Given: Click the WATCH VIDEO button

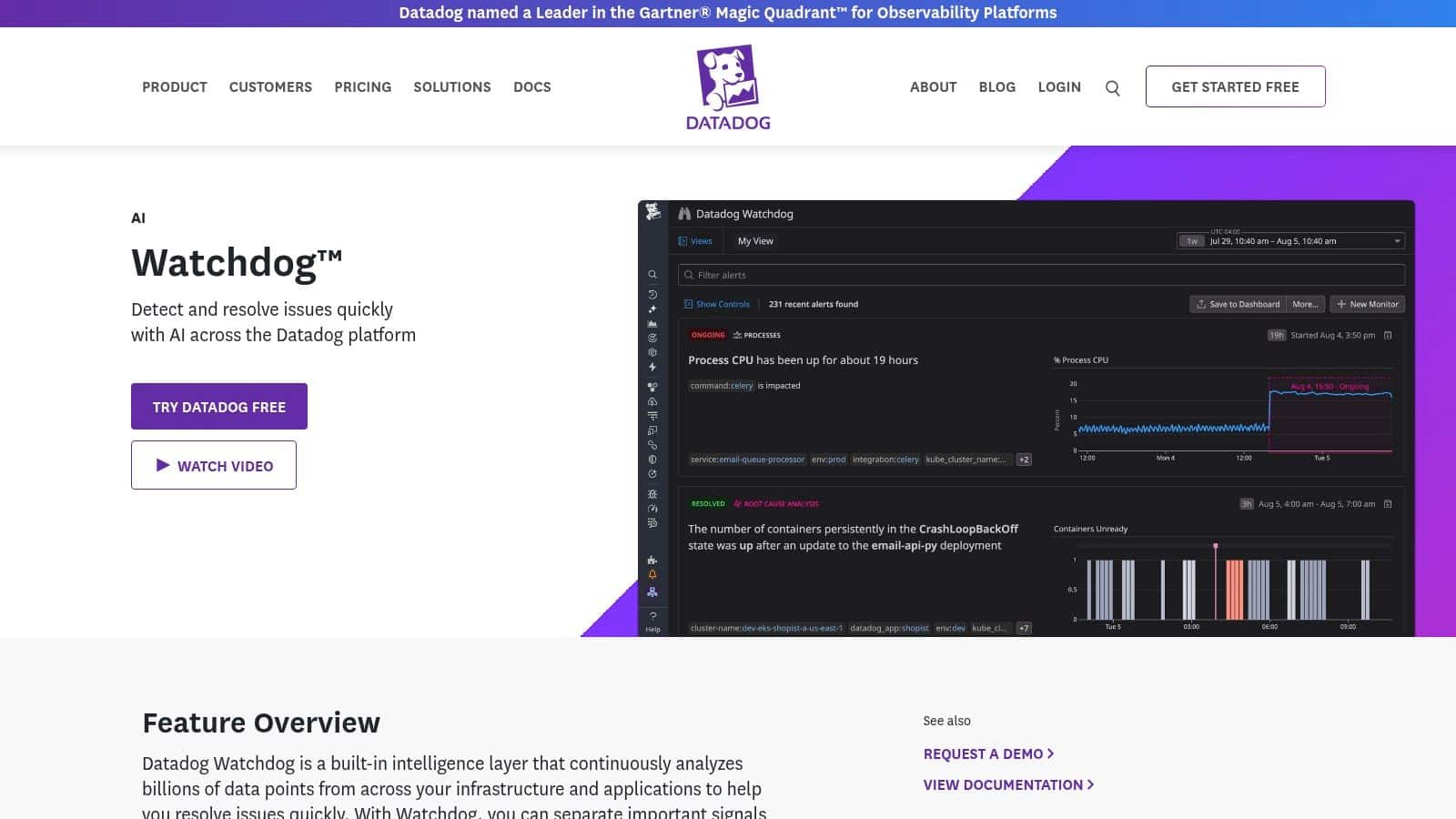Looking at the screenshot, I should [x=214, y=465].
